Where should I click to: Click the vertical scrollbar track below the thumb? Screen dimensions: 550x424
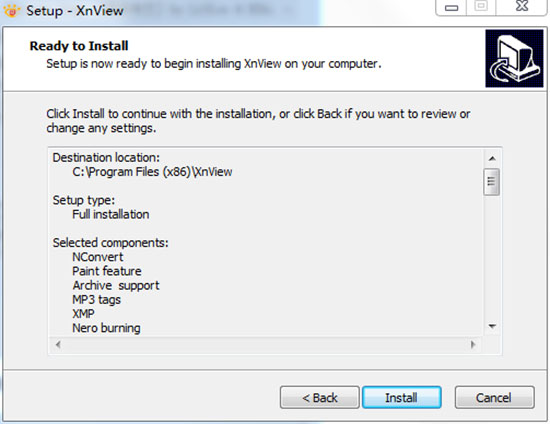click(492, 257)
